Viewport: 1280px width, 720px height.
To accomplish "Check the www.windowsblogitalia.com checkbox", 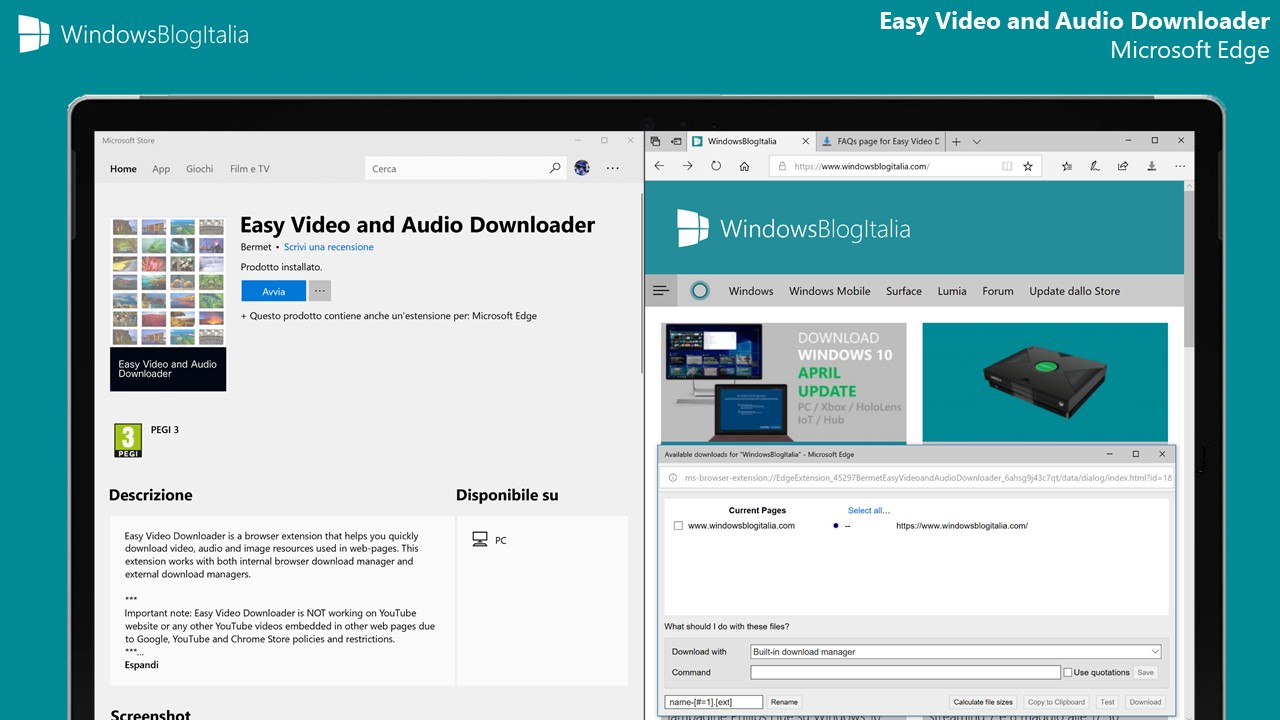I will coord(679,526).
